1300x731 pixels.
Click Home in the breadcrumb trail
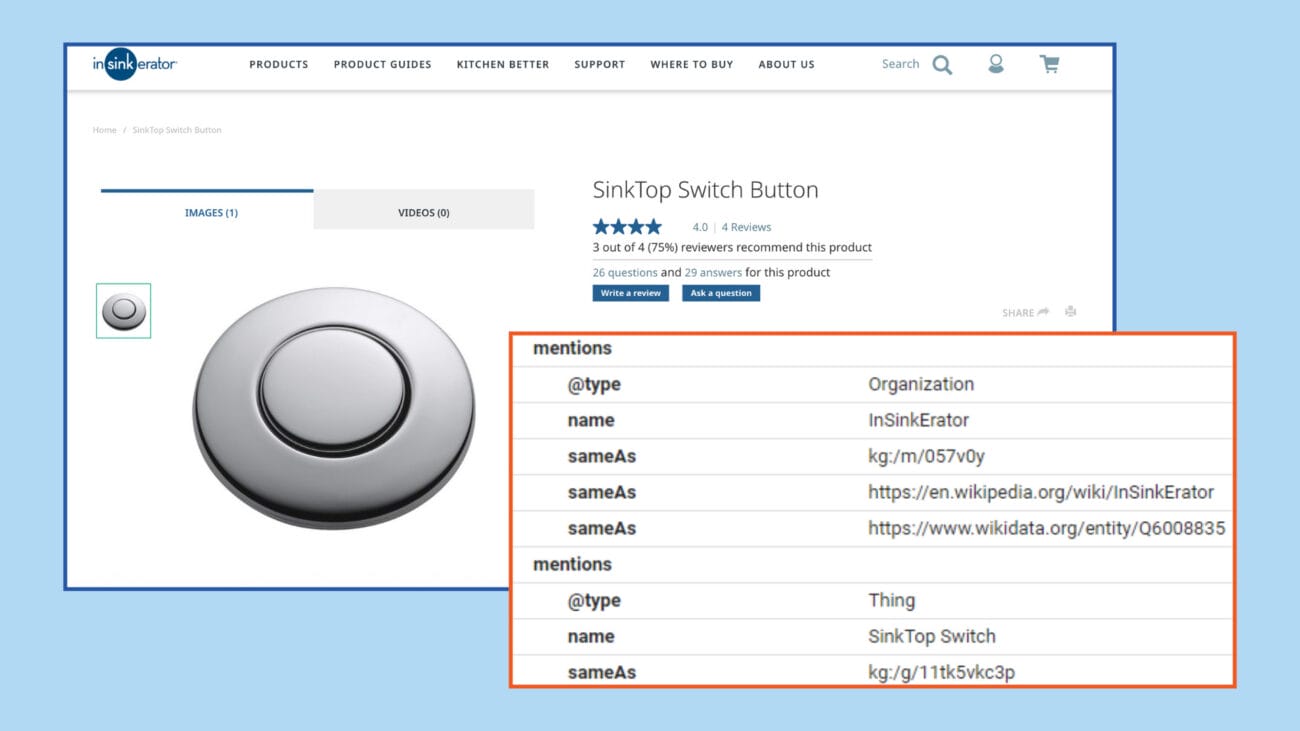tap(104, 129)
